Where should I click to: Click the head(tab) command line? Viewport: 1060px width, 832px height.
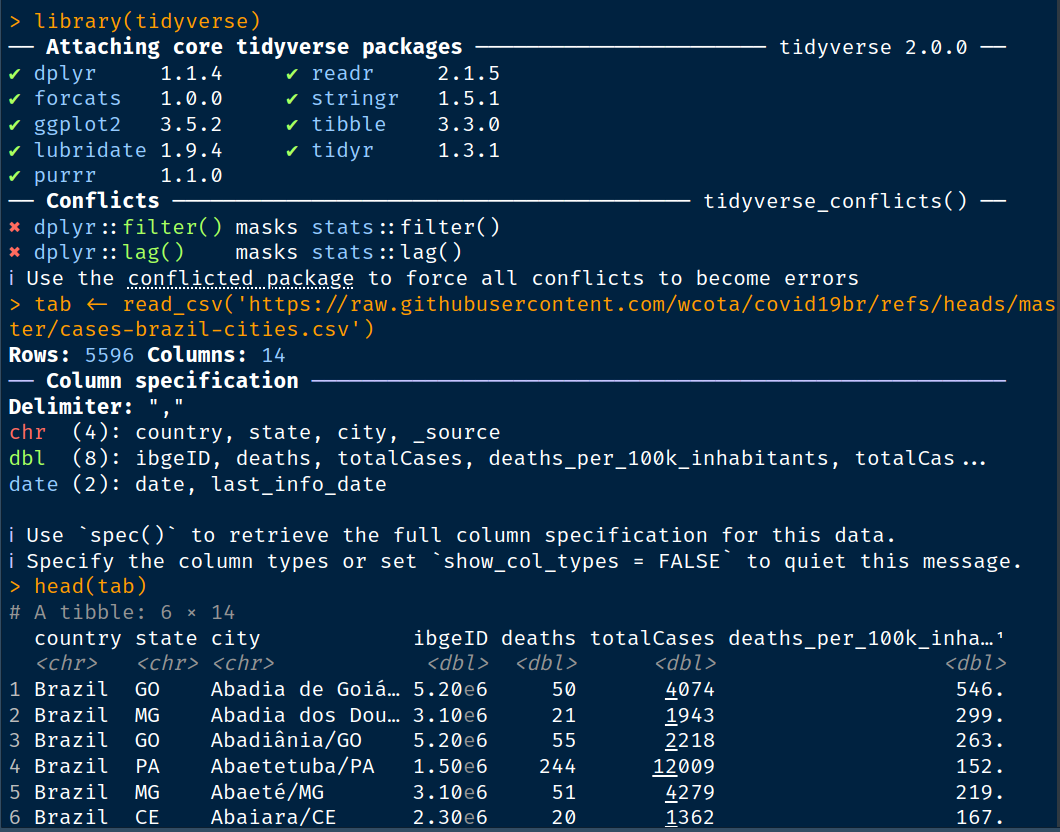(90, 586)
